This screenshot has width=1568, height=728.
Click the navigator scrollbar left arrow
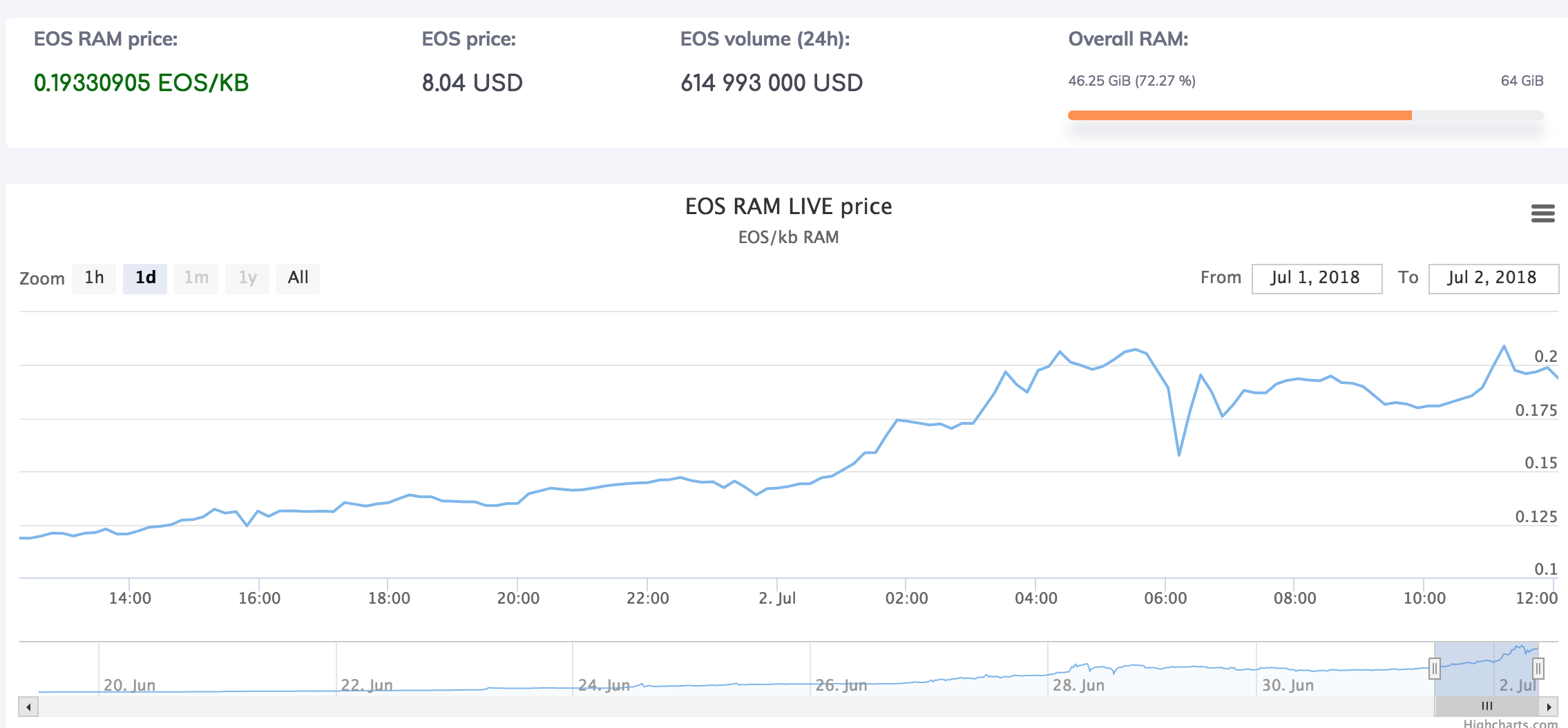coord(28,707)
